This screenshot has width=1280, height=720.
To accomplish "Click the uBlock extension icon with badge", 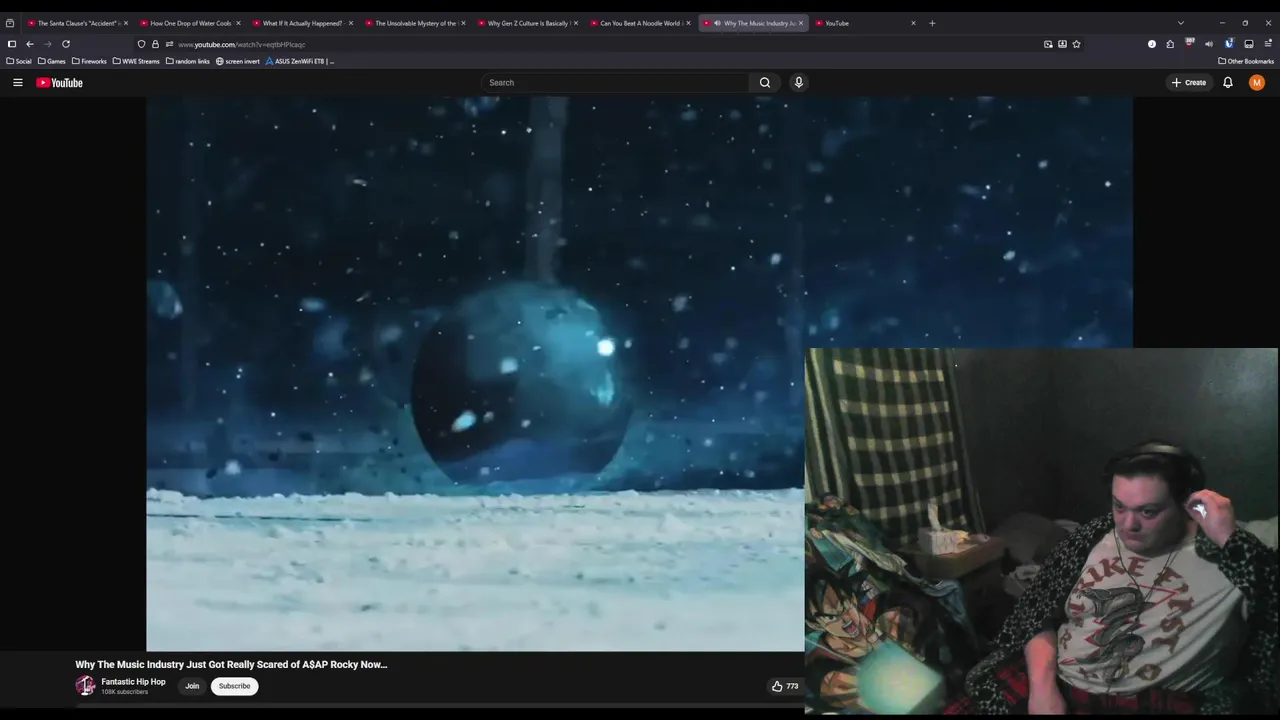I will coord(1190,44).
